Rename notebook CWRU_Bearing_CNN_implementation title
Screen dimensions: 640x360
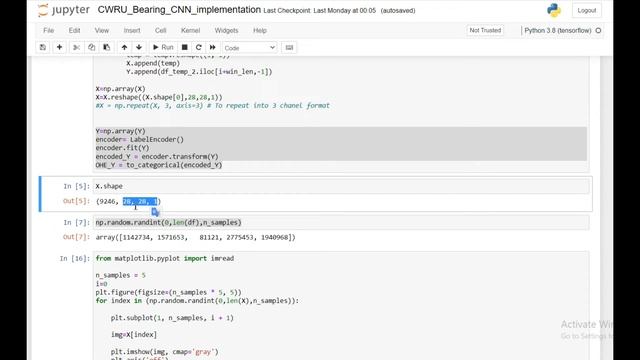point(179,10)
